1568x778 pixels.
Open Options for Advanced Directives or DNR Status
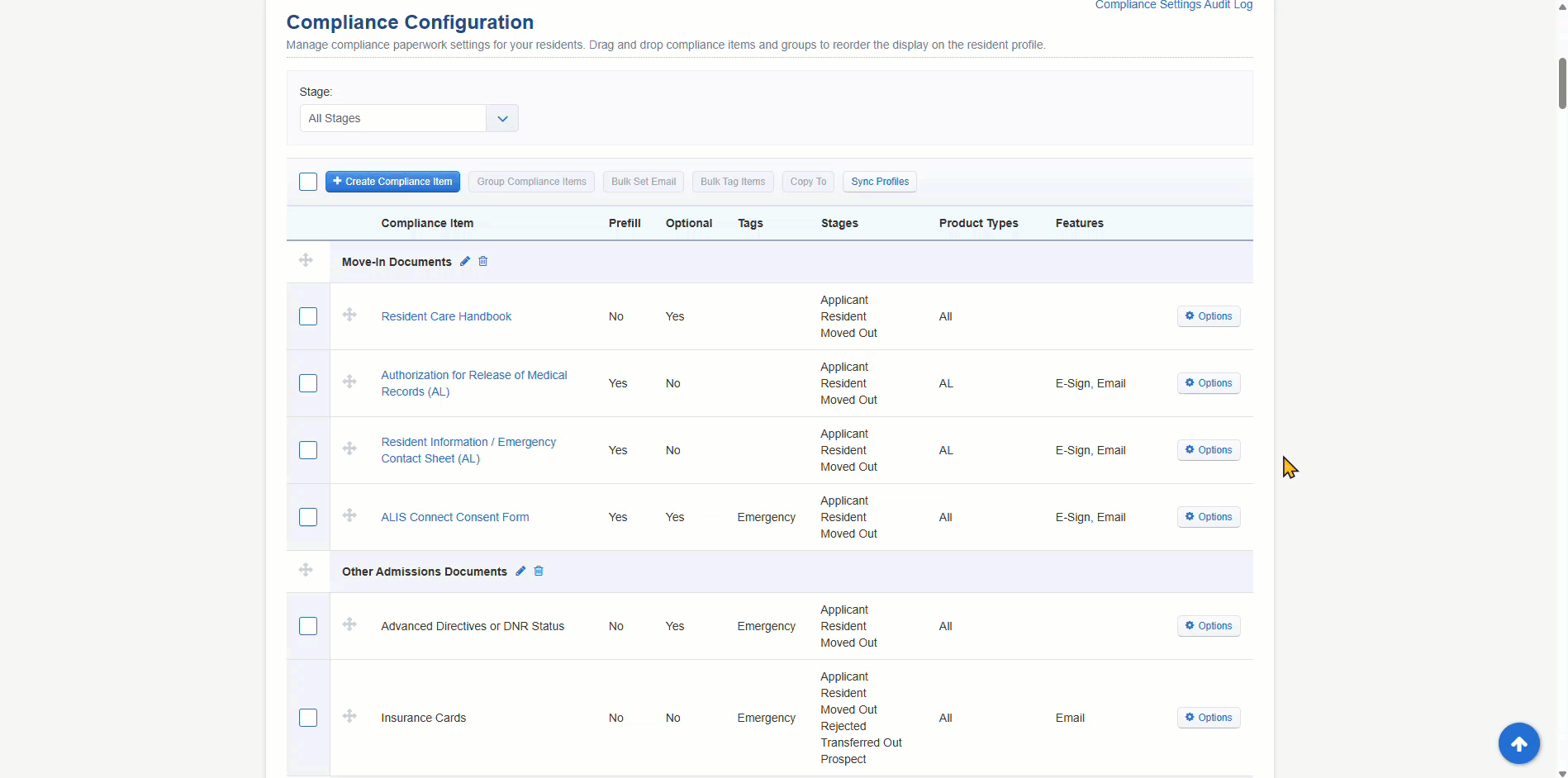point(1209,626)
